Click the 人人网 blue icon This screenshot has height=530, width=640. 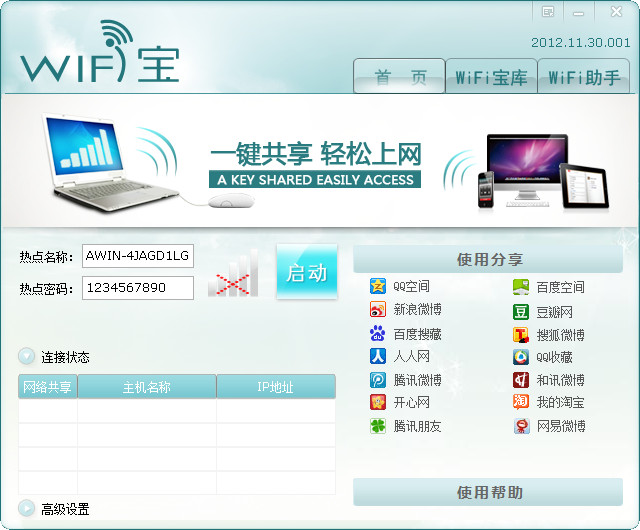pyautogui.click(x=378, y=356)
